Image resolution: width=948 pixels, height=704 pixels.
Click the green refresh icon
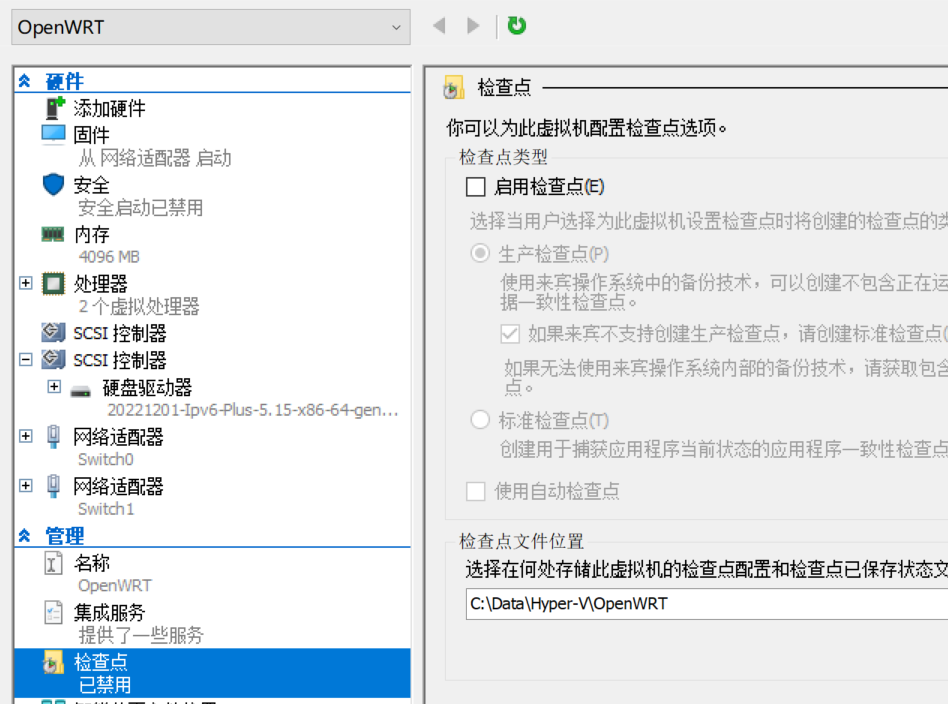coord(517,25)
